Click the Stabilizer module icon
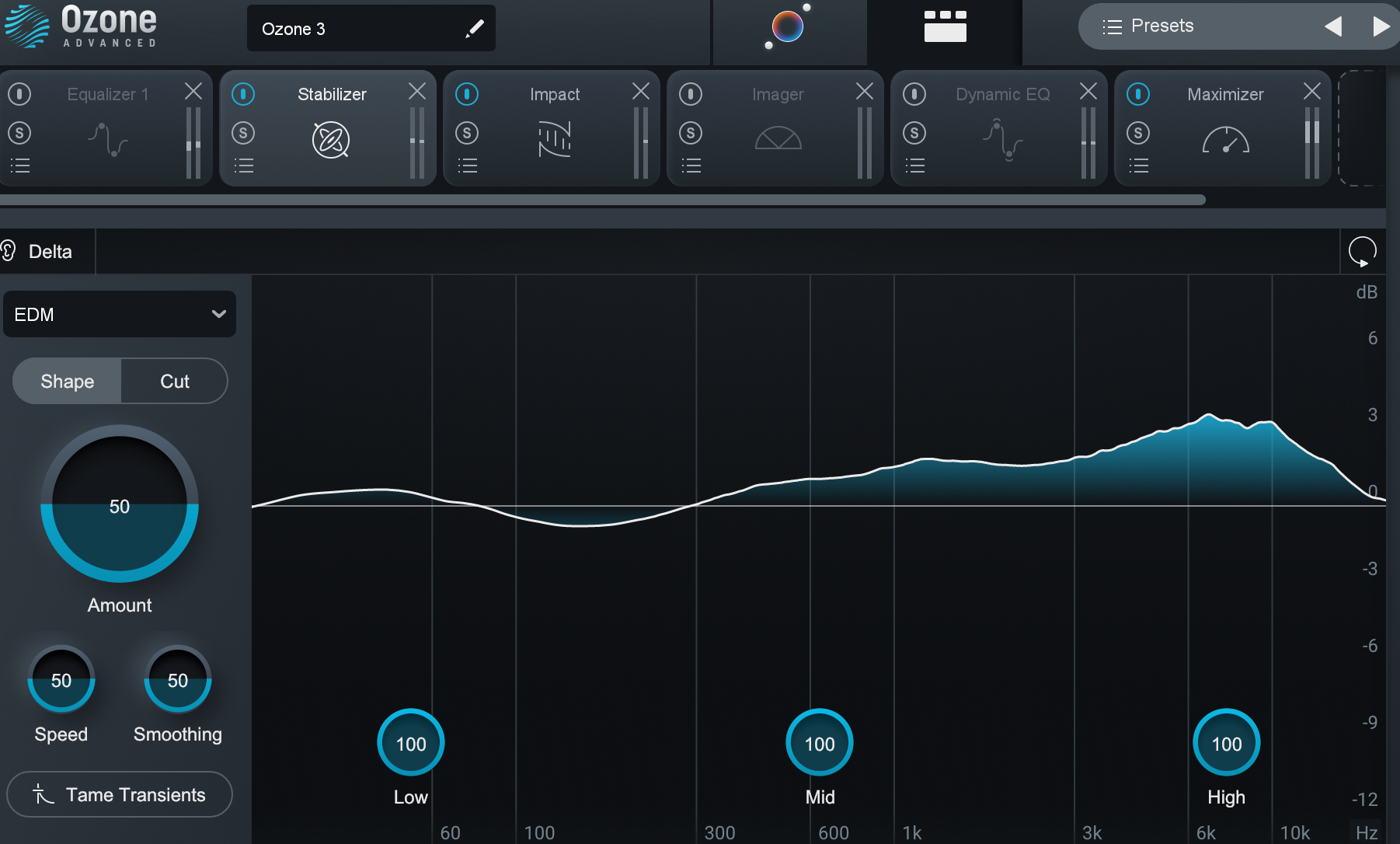Image resolution: width=1400 pixels, height=844 pixels. 330,141
